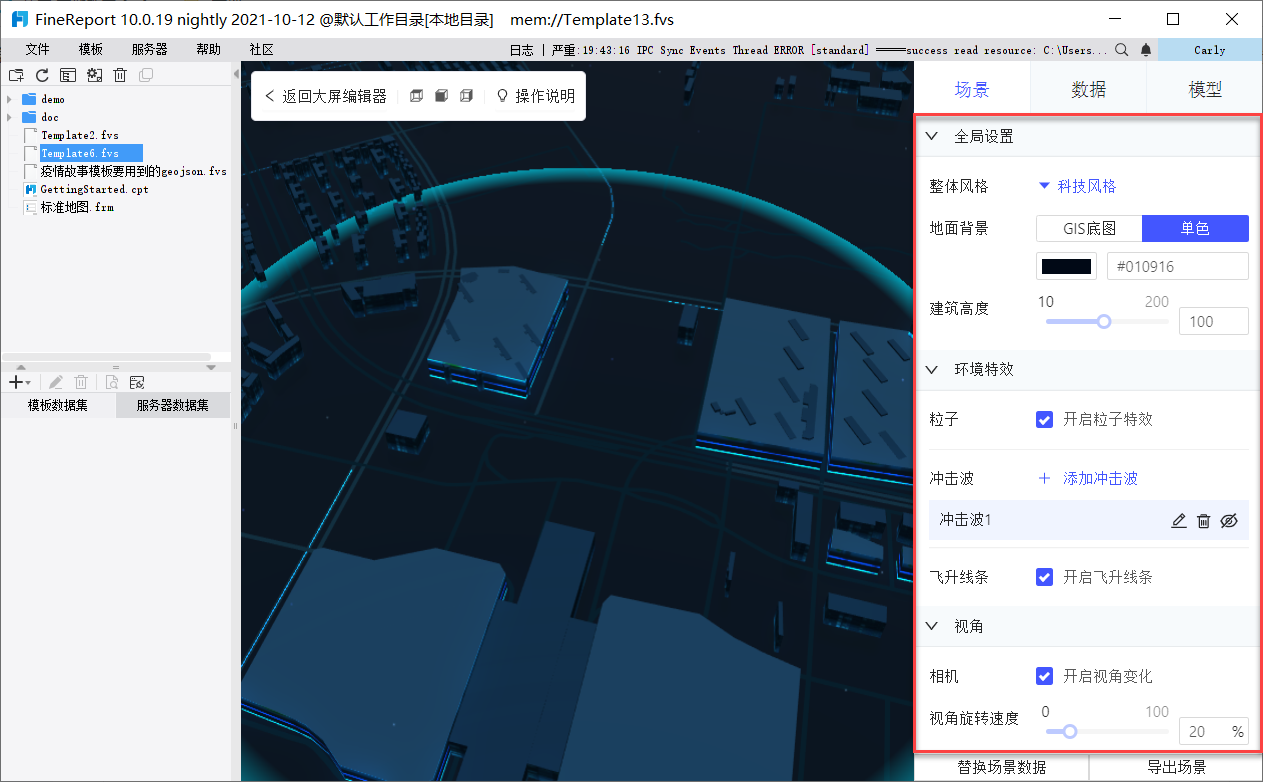Open the 帮助 menu
The width and height of the screenshot is (1263, 782).
(x=208, y=49)
